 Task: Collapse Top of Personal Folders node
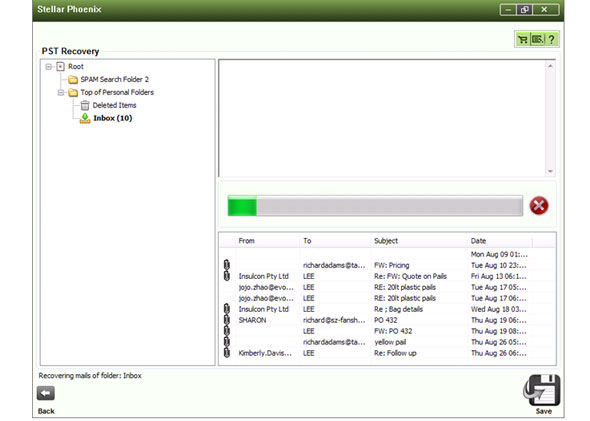point(61,93)
